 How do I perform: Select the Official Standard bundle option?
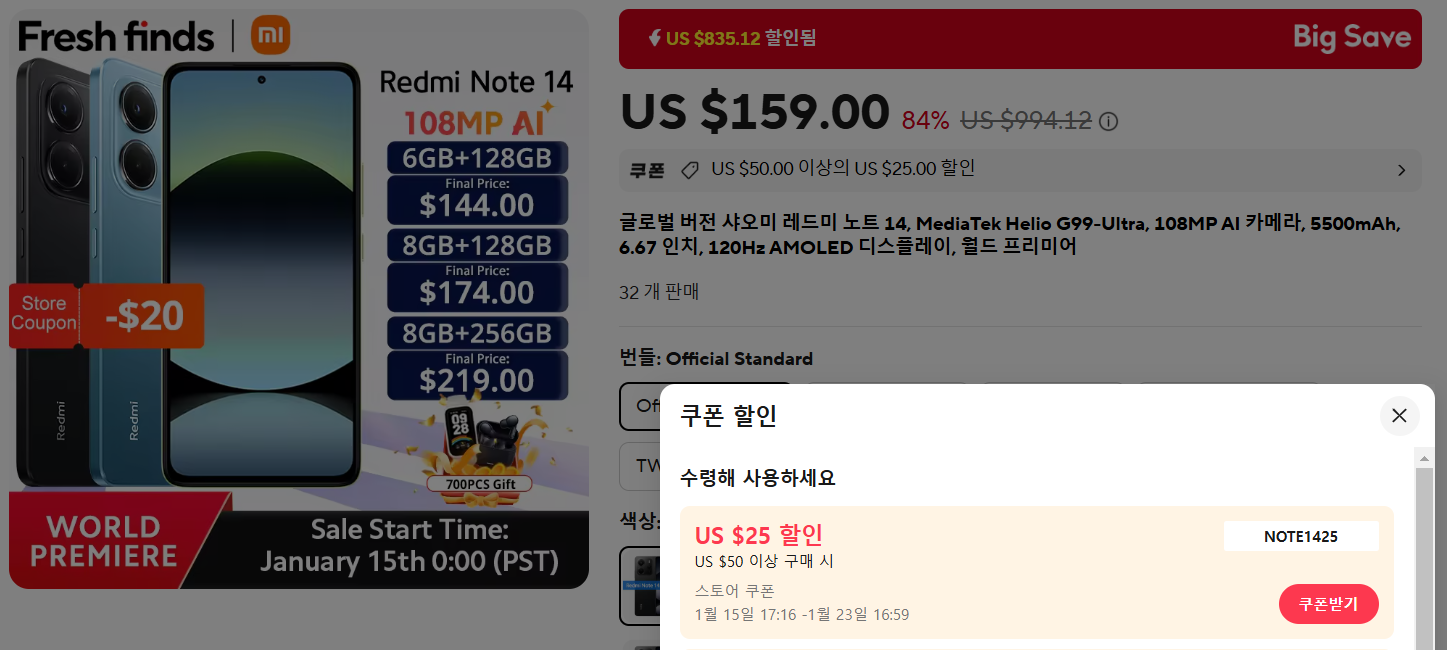640,407
